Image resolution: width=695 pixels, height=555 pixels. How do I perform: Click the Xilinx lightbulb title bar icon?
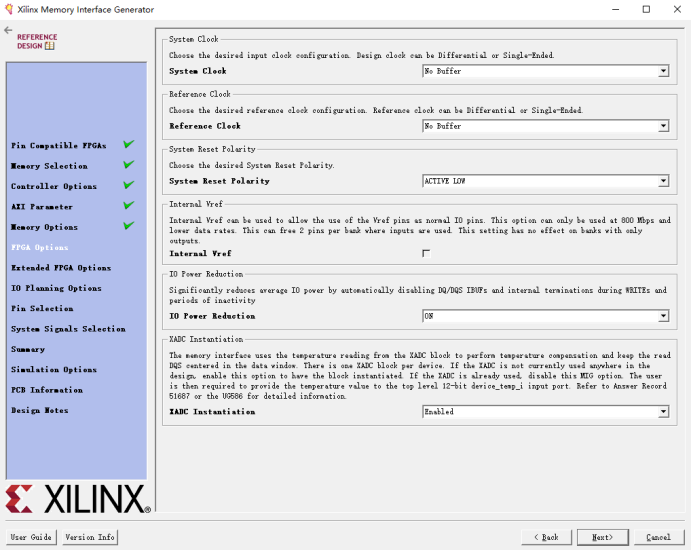coord(9,9)
